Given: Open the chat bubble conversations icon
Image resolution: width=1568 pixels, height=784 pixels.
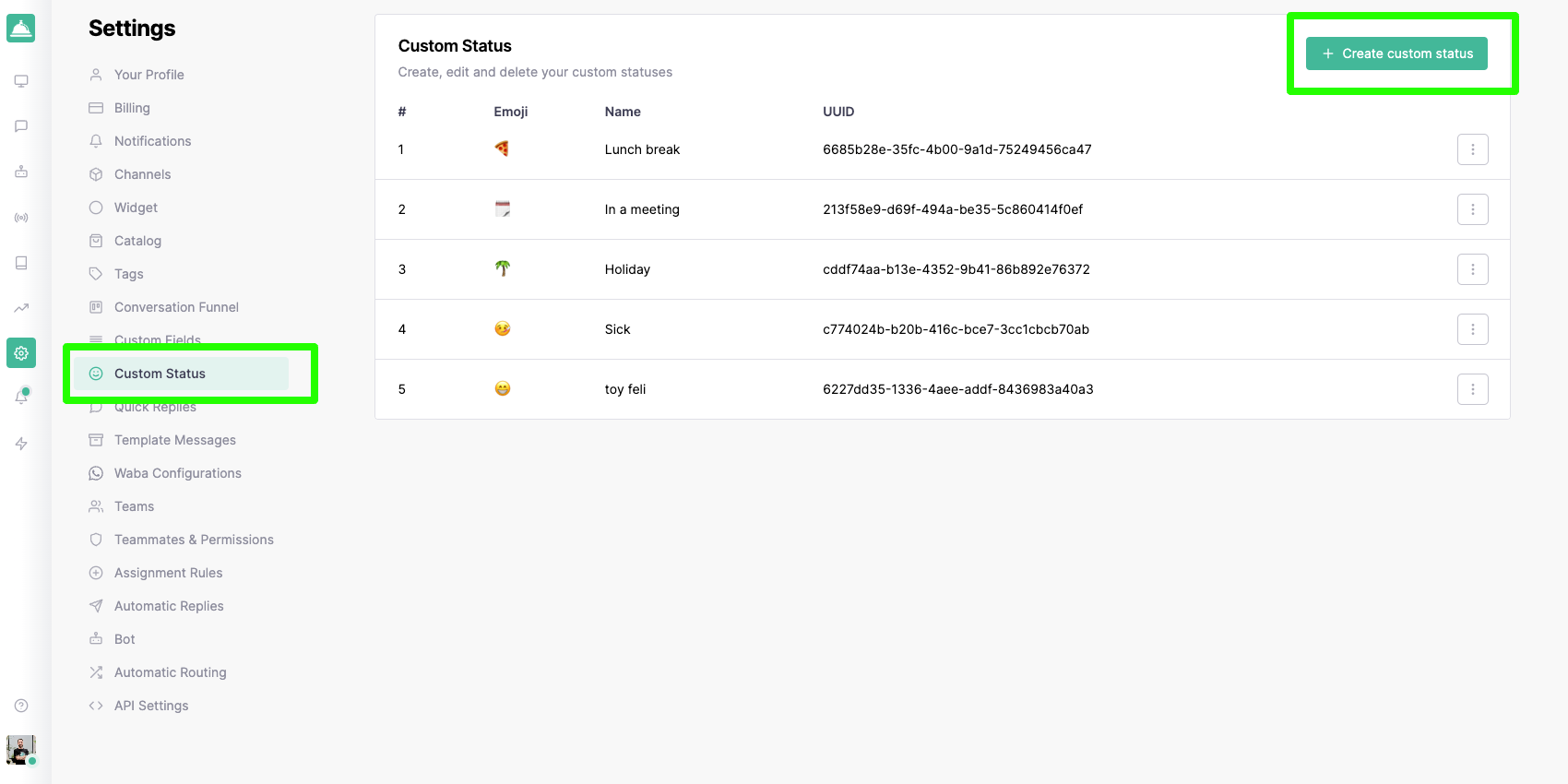Looking at the screenshot, I should pos(21,126).
